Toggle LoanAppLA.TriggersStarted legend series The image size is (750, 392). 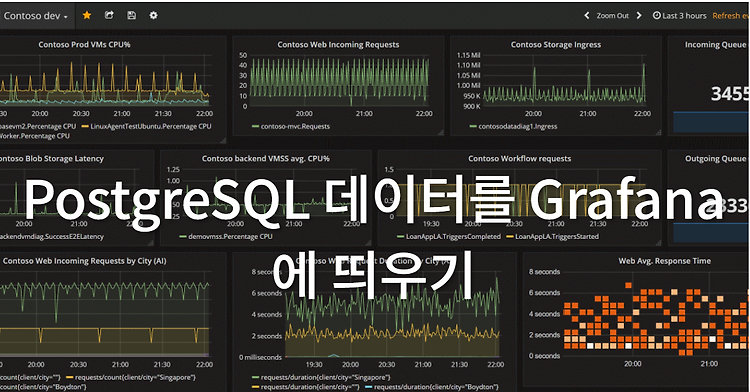point(552,237)
